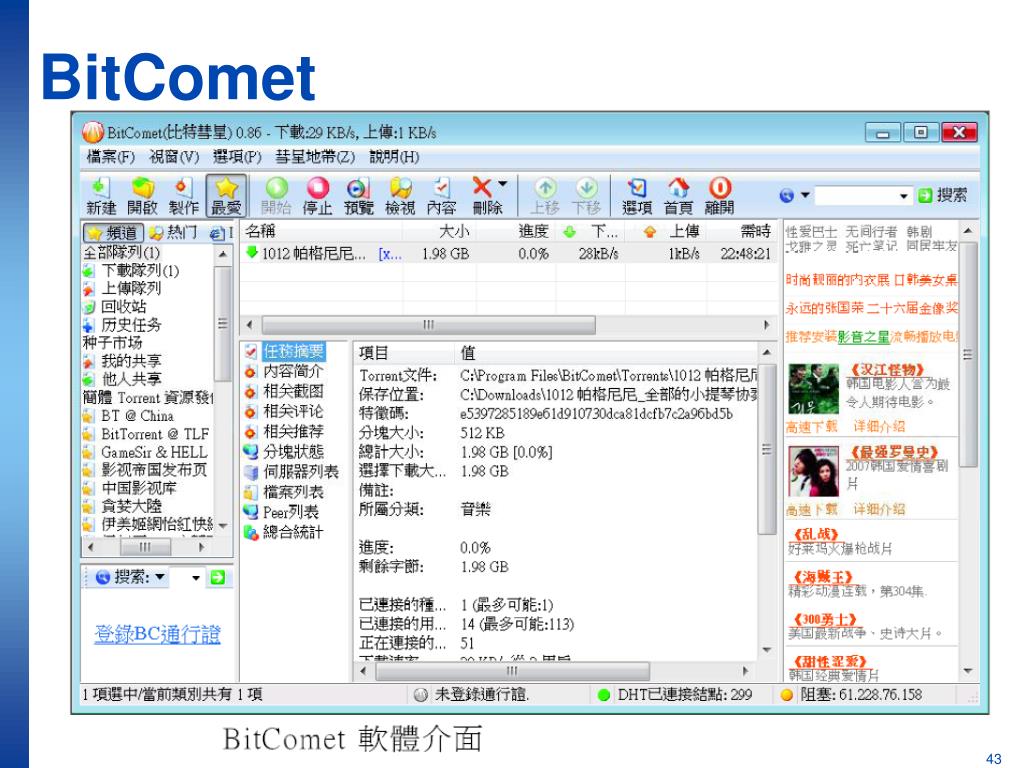Click the 內容 (Properties) toolbar icon
Viewport: 1024px width, 768px height.
click(441, 196)
